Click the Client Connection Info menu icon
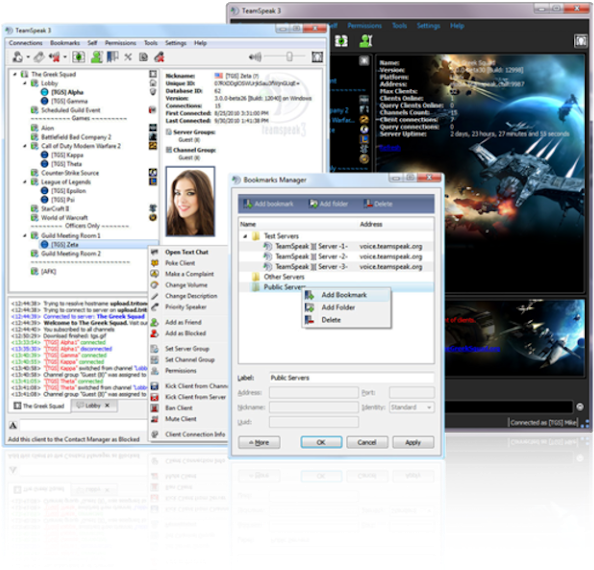This screenshot has width=594, height=570. (x=155, y=434)
